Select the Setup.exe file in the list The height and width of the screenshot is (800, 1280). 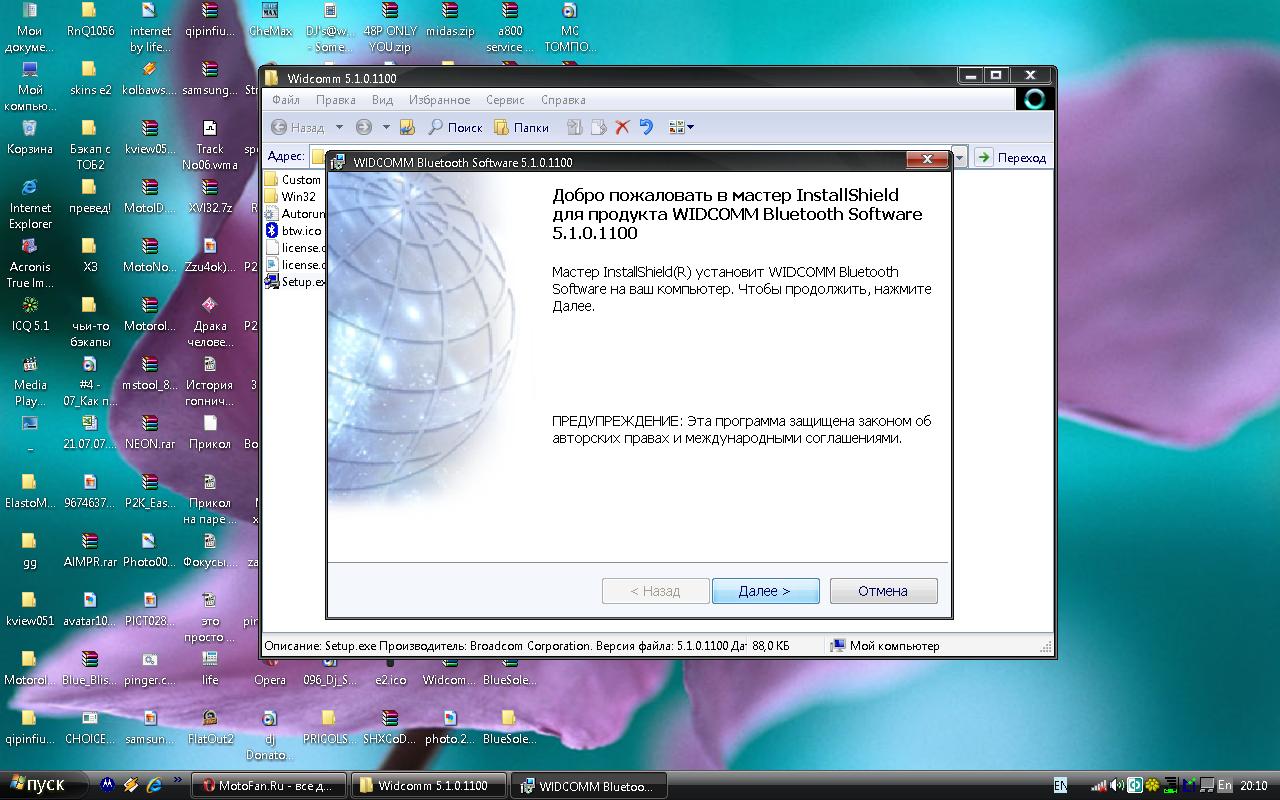coord(295,282)
